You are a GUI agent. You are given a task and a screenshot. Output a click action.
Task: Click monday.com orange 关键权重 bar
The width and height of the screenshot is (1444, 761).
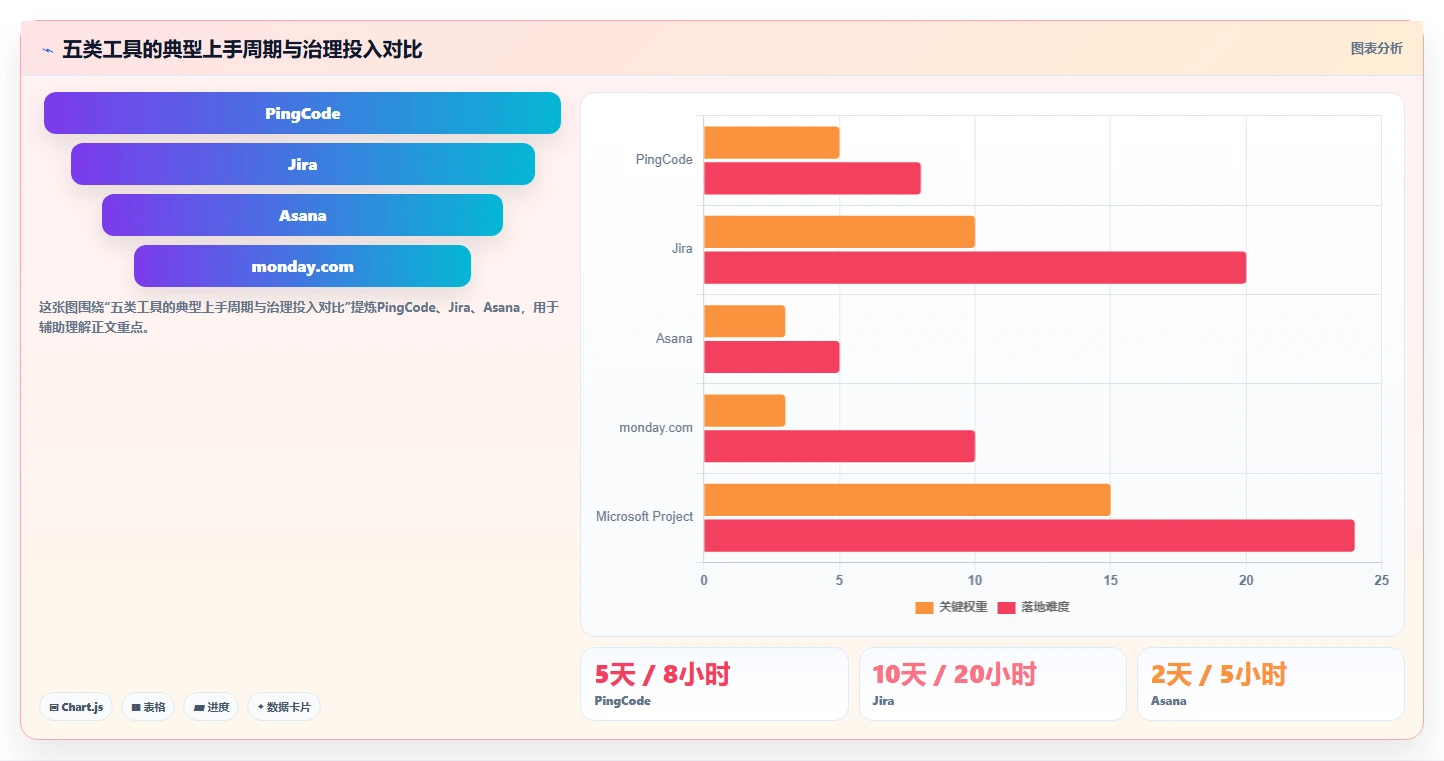pos(744,410)
